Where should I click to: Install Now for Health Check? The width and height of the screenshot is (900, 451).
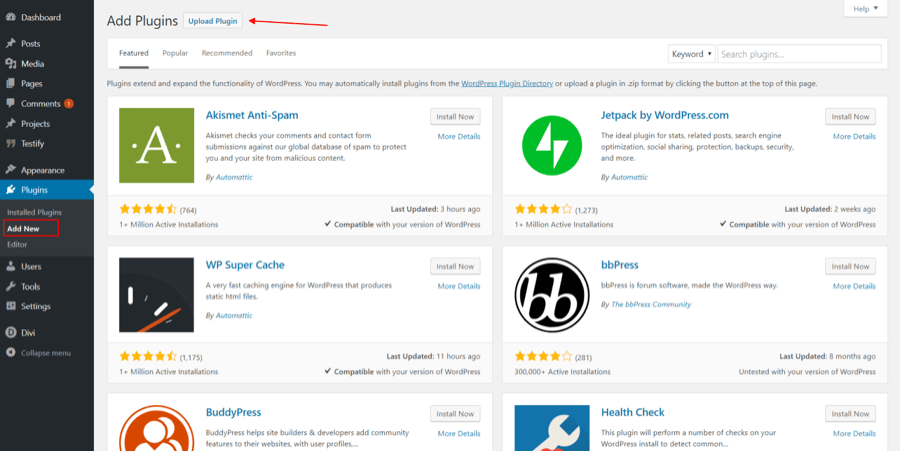pos(851,414)
